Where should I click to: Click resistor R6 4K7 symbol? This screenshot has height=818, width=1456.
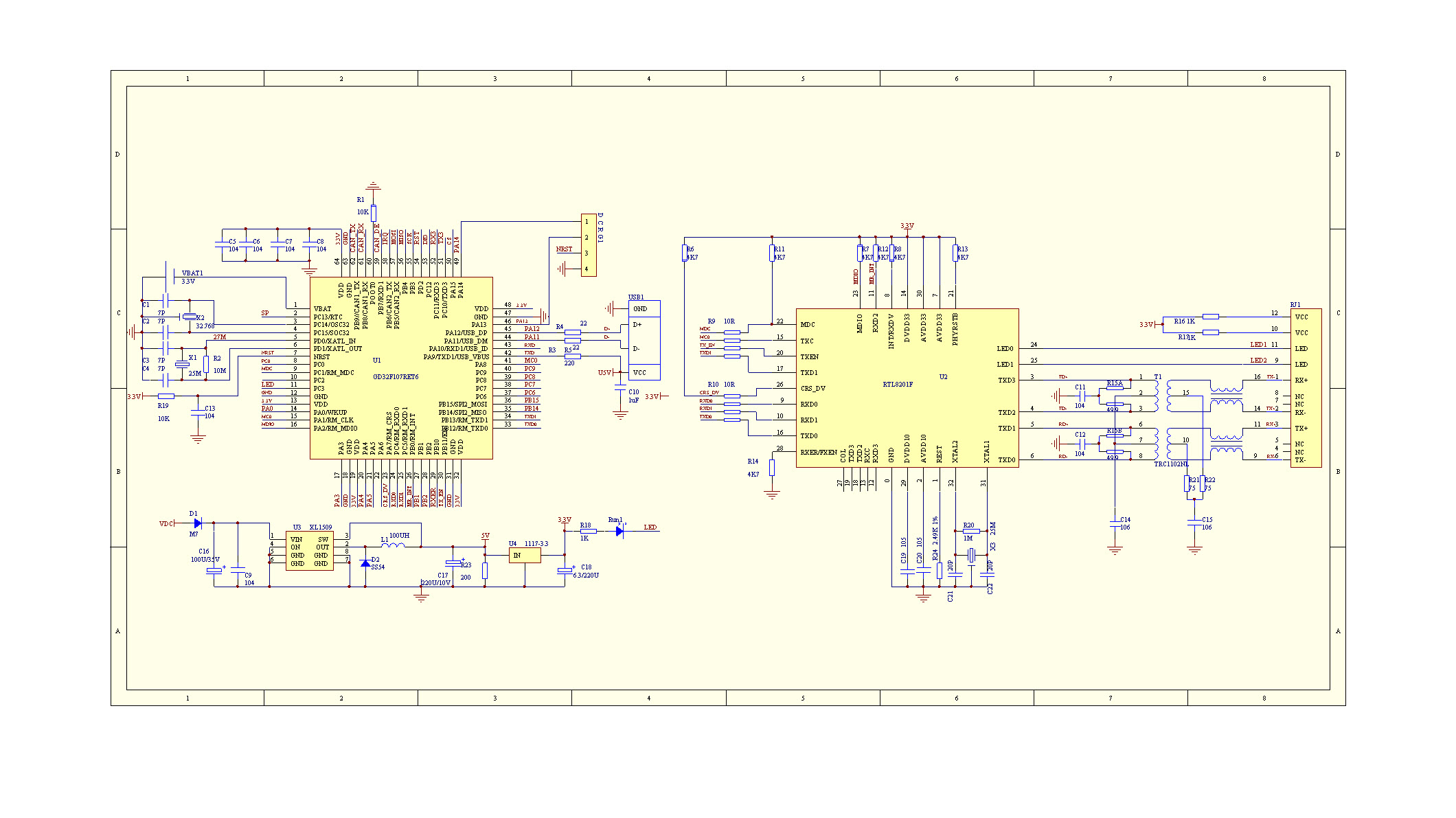click(x=685, y=253)
